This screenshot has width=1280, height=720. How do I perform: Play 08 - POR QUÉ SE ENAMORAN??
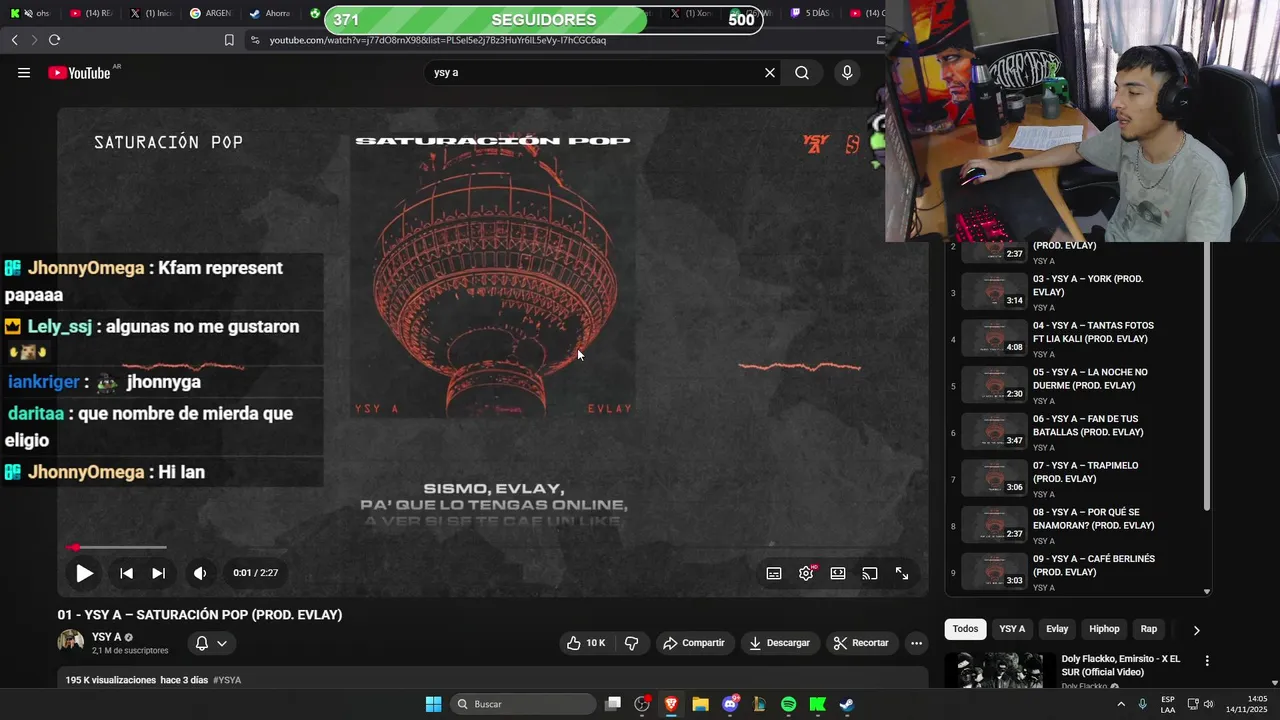click(1075, 526)
